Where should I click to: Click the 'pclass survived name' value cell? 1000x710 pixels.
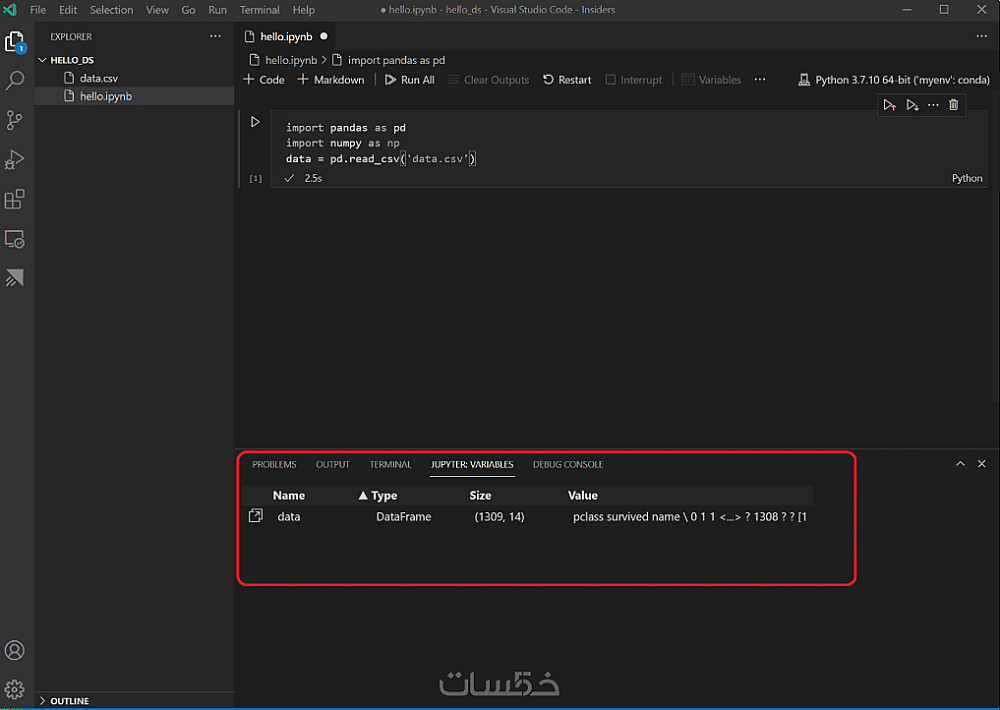coord(689,516)
